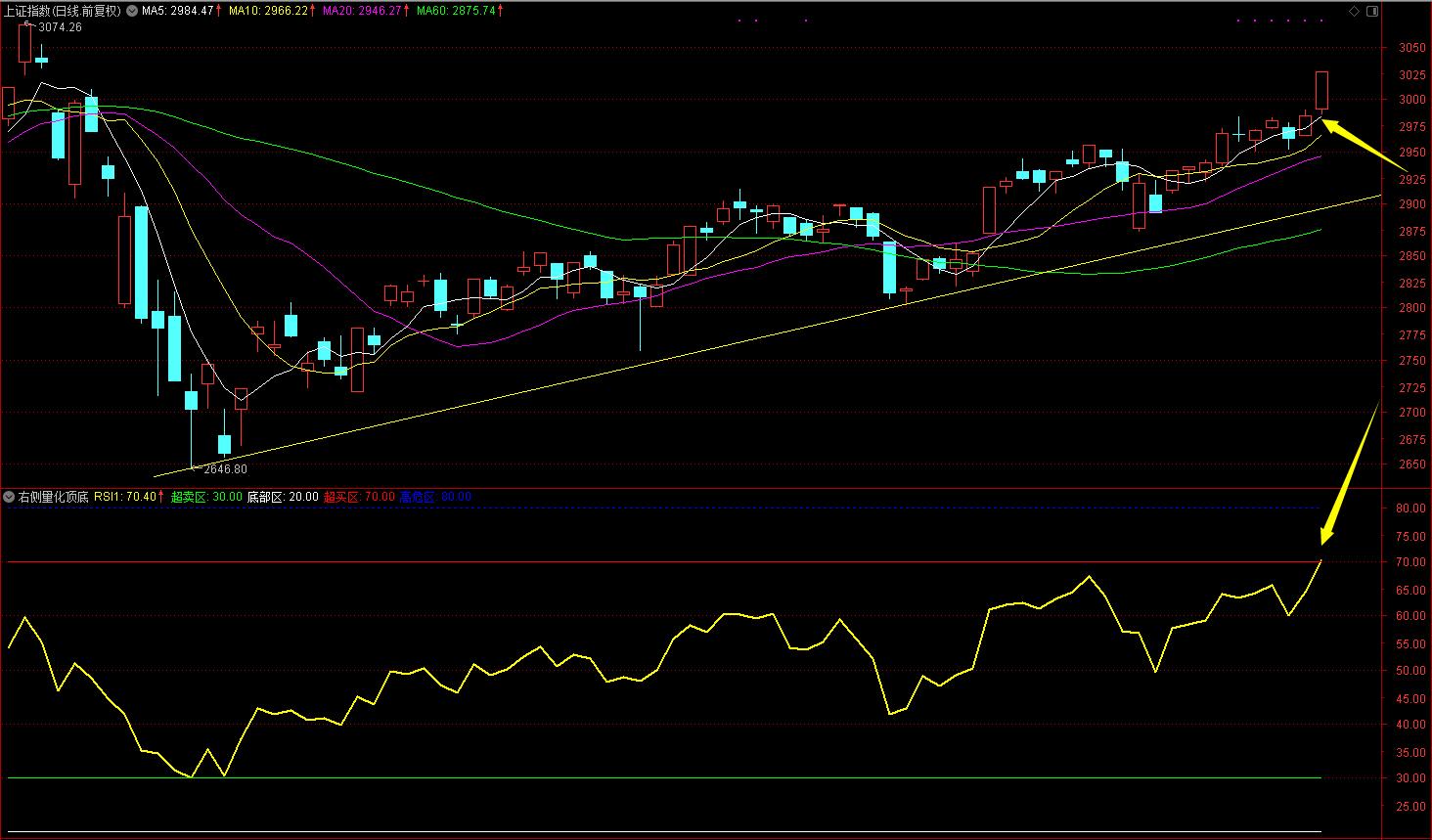This screenshot has width=1432, height=840.
Task: Click the 2646.80 low price annotation
Action: pos(225,469)
